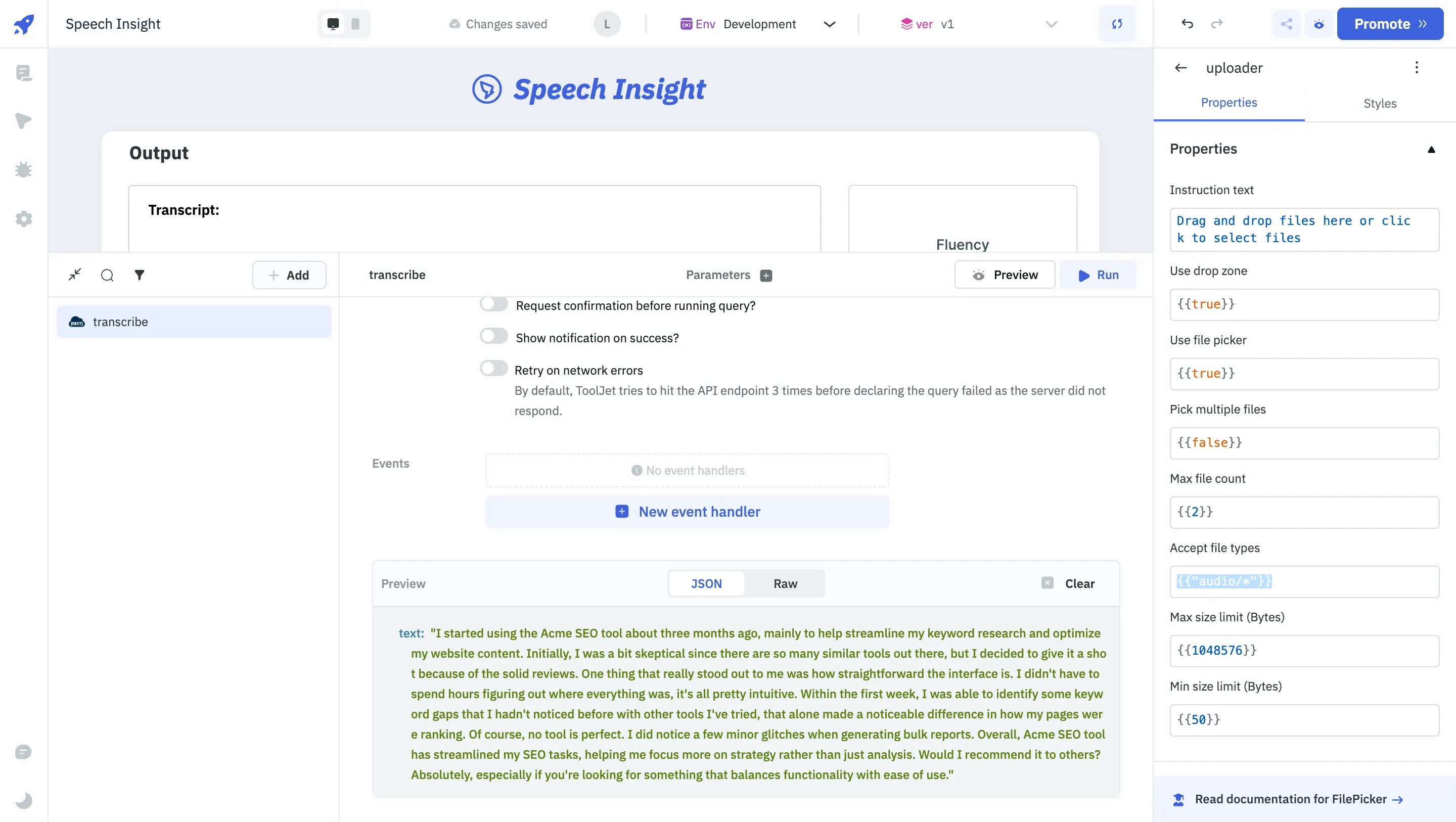The image size is (1456, 822).
Task: Open app Settings in left sidebar
Action: [x=23, y=219]
